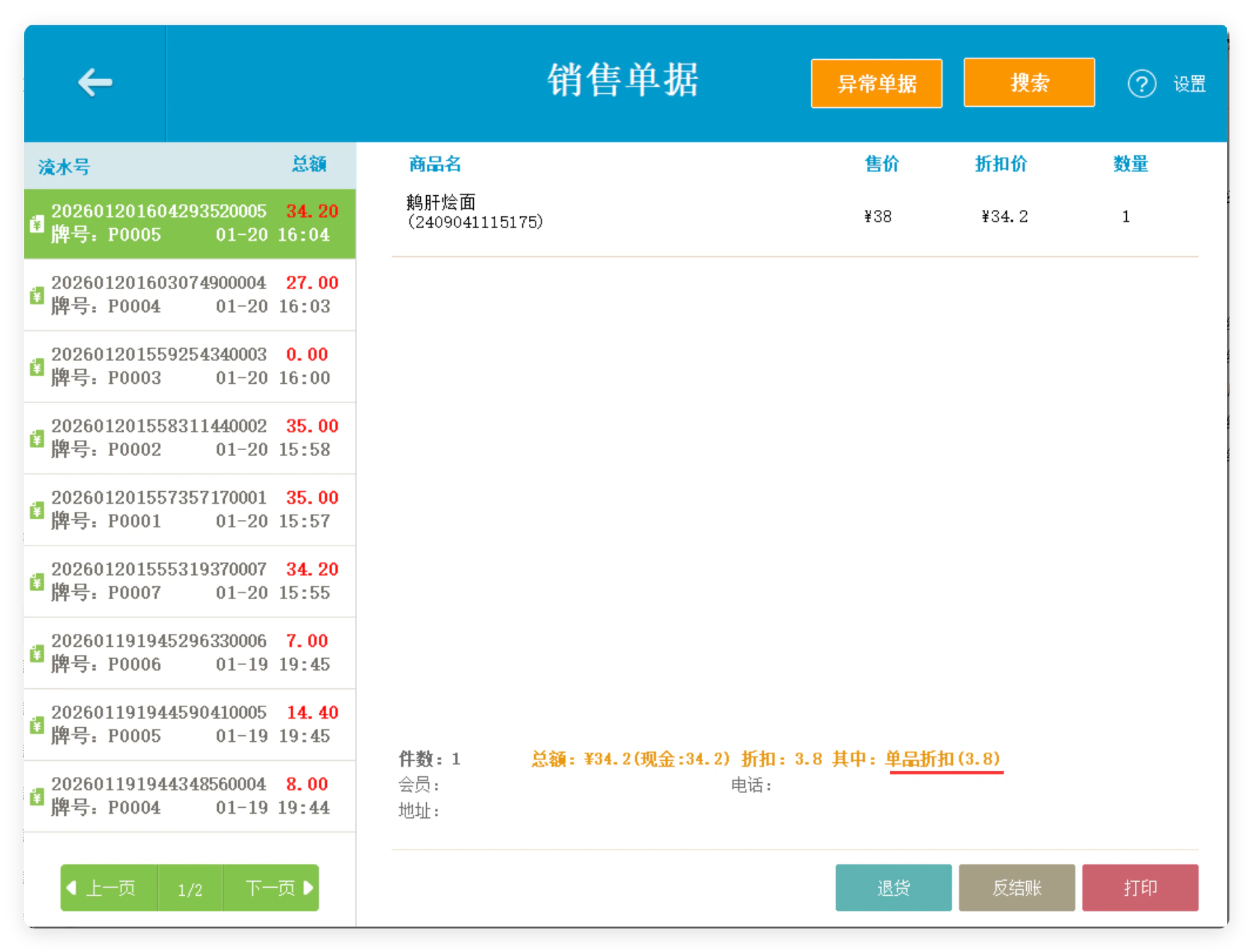Open the help question mark icon
The height and width of the screenshot is (952, 1253).
coord(1141,84)
